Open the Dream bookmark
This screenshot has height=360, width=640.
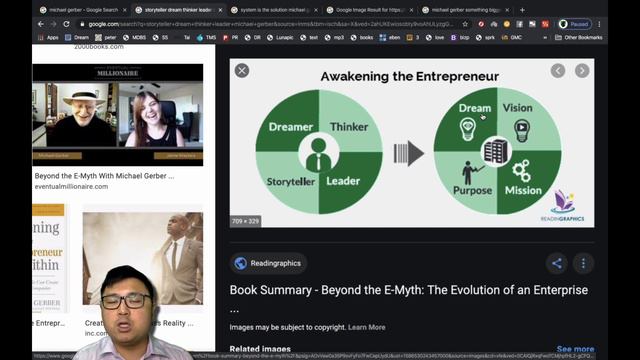coord(77,38)
